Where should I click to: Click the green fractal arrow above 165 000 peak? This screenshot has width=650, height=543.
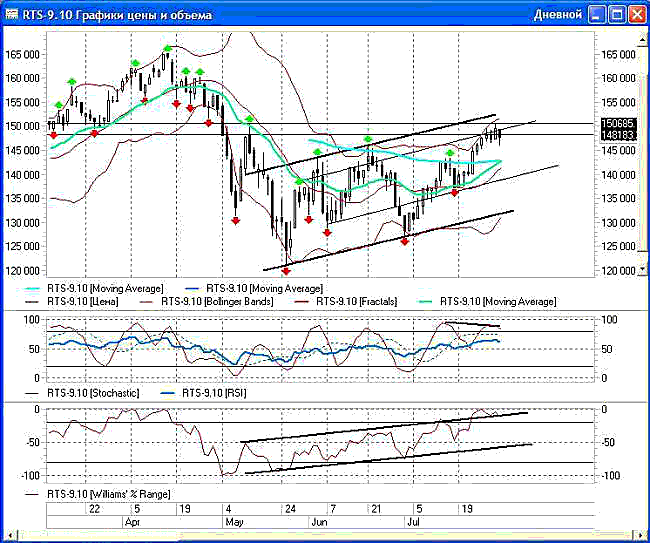[x=167, y=48]
